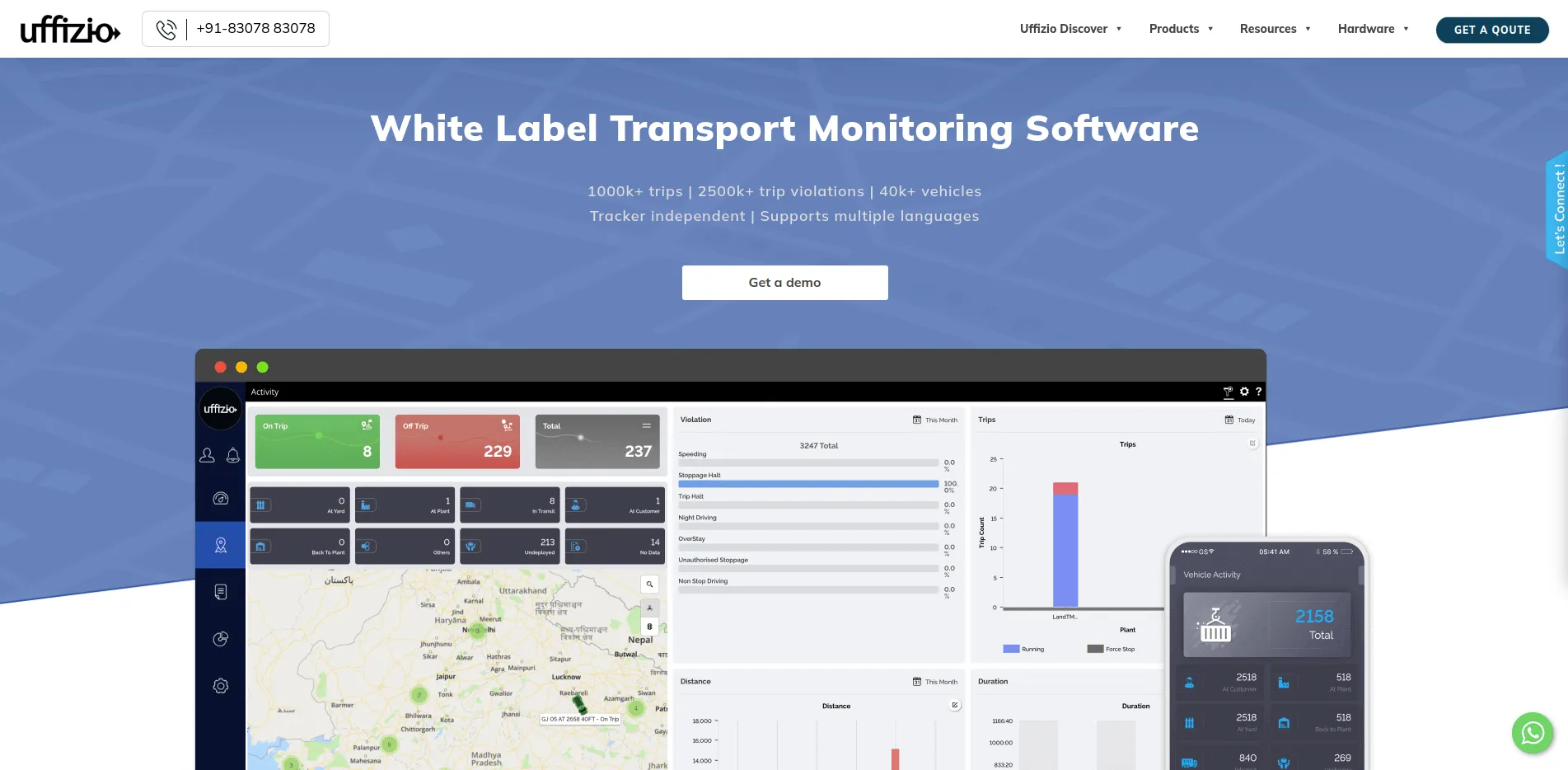
Task: Click the phone number +91-83078 83078
Action: click(255, 29)
